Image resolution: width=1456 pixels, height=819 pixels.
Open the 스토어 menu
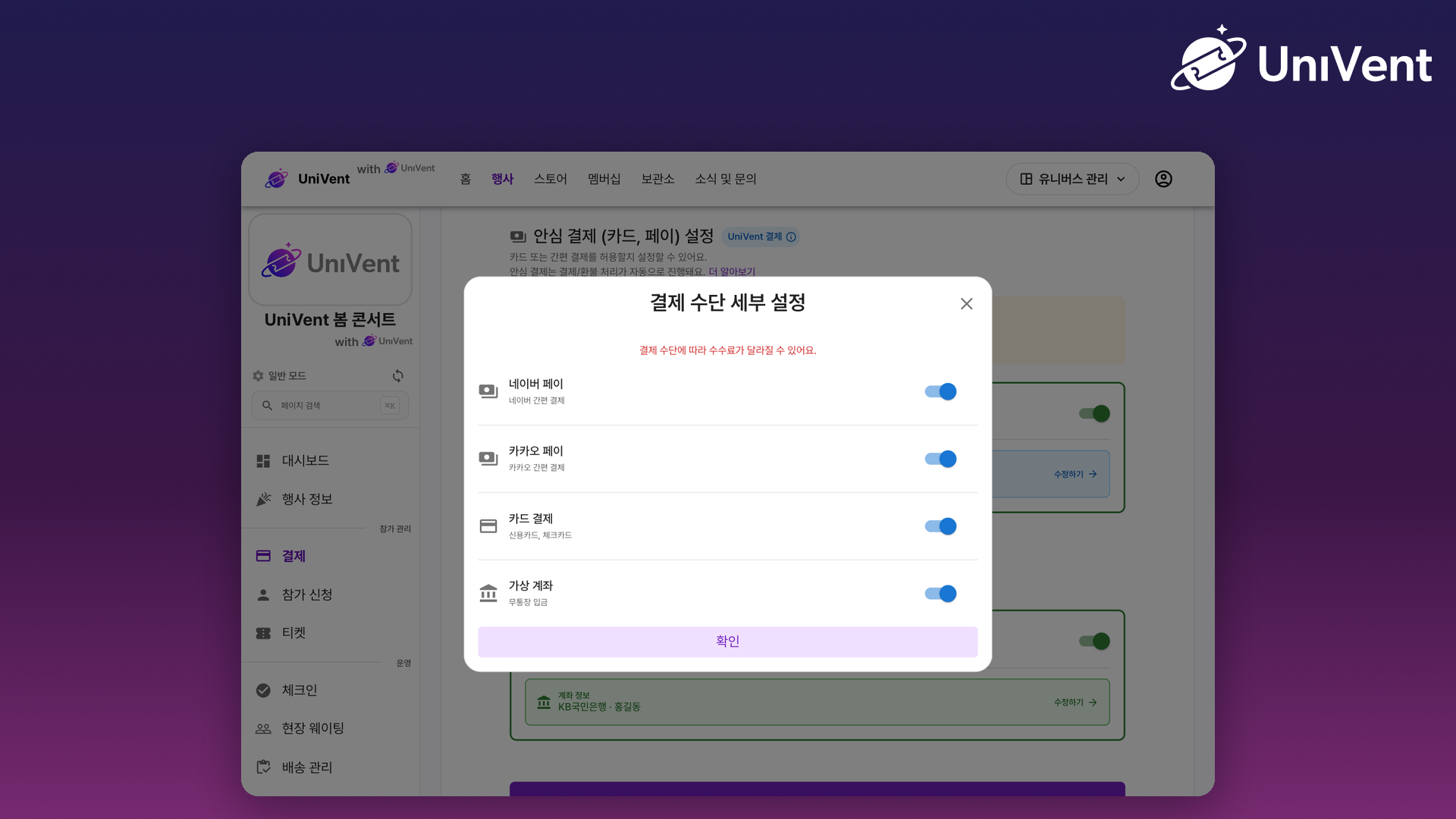(551, 179)
